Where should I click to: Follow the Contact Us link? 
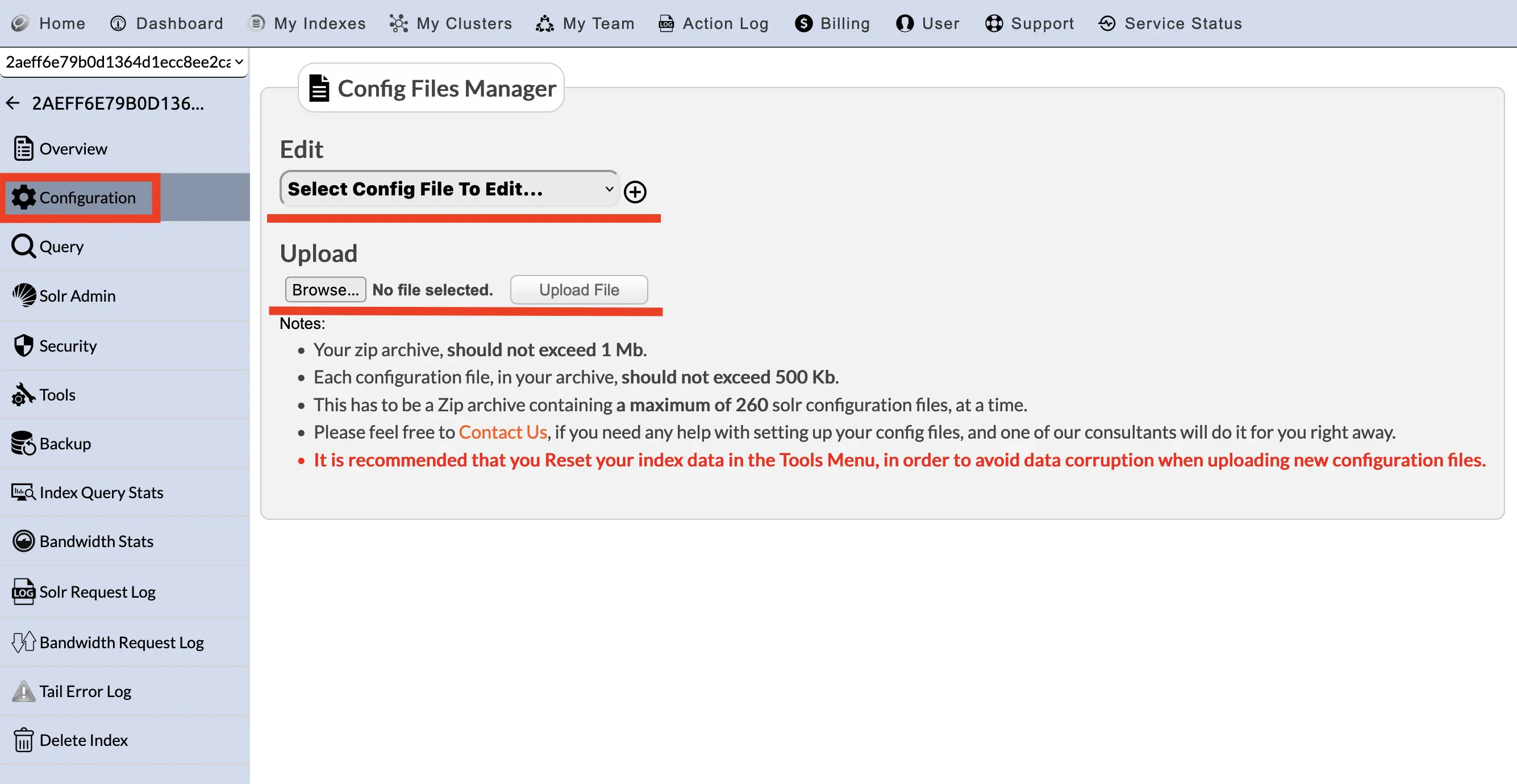click(502, 432)
